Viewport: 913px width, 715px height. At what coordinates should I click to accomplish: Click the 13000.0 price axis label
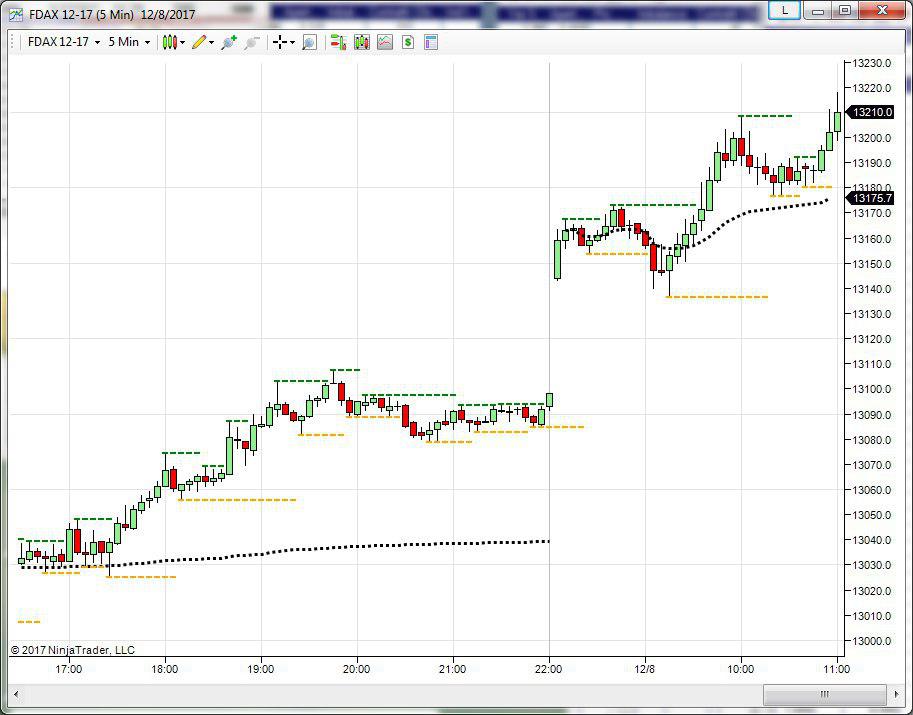[871, 641]
